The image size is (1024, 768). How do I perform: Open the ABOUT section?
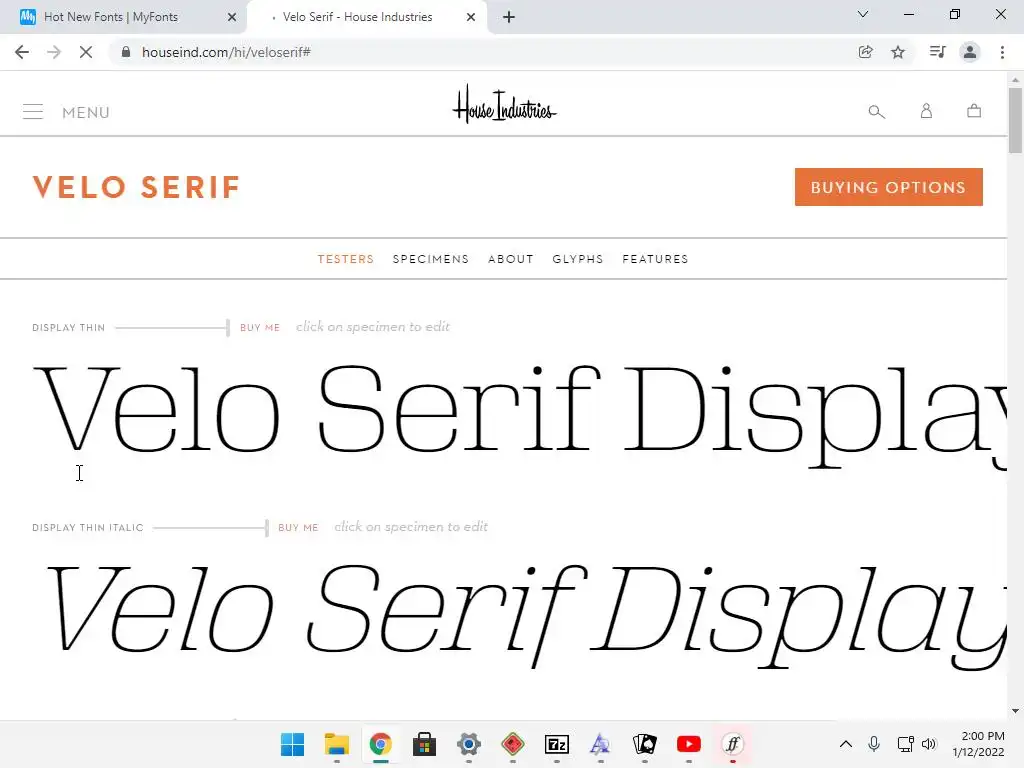[x=511, y=259]
